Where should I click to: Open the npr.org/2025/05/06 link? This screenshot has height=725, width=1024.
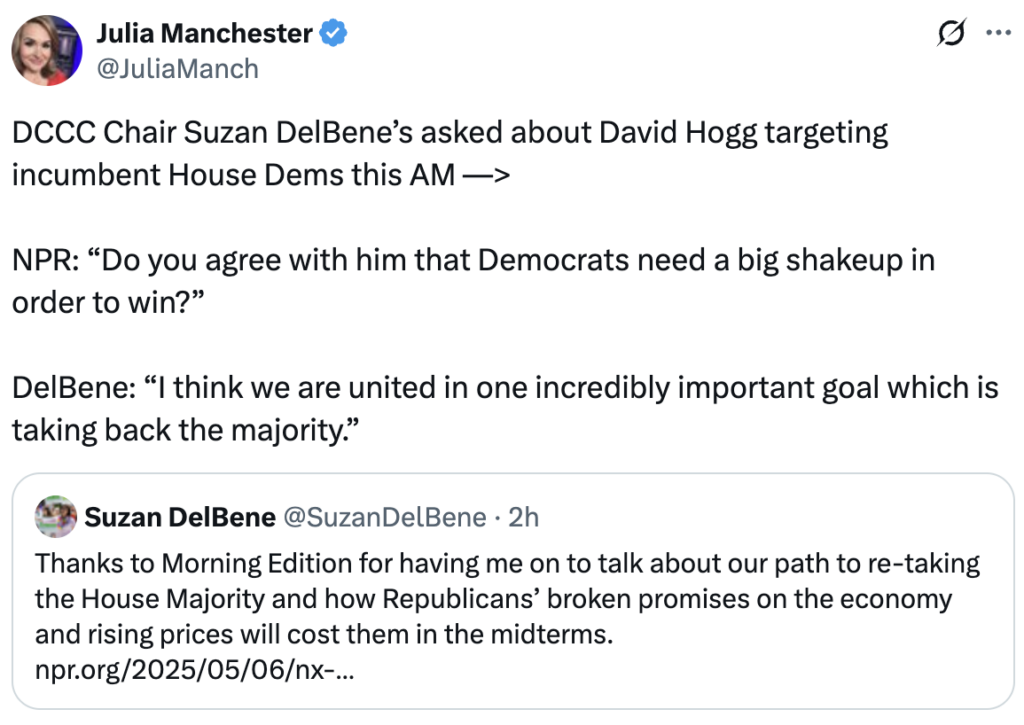(195, 669)
